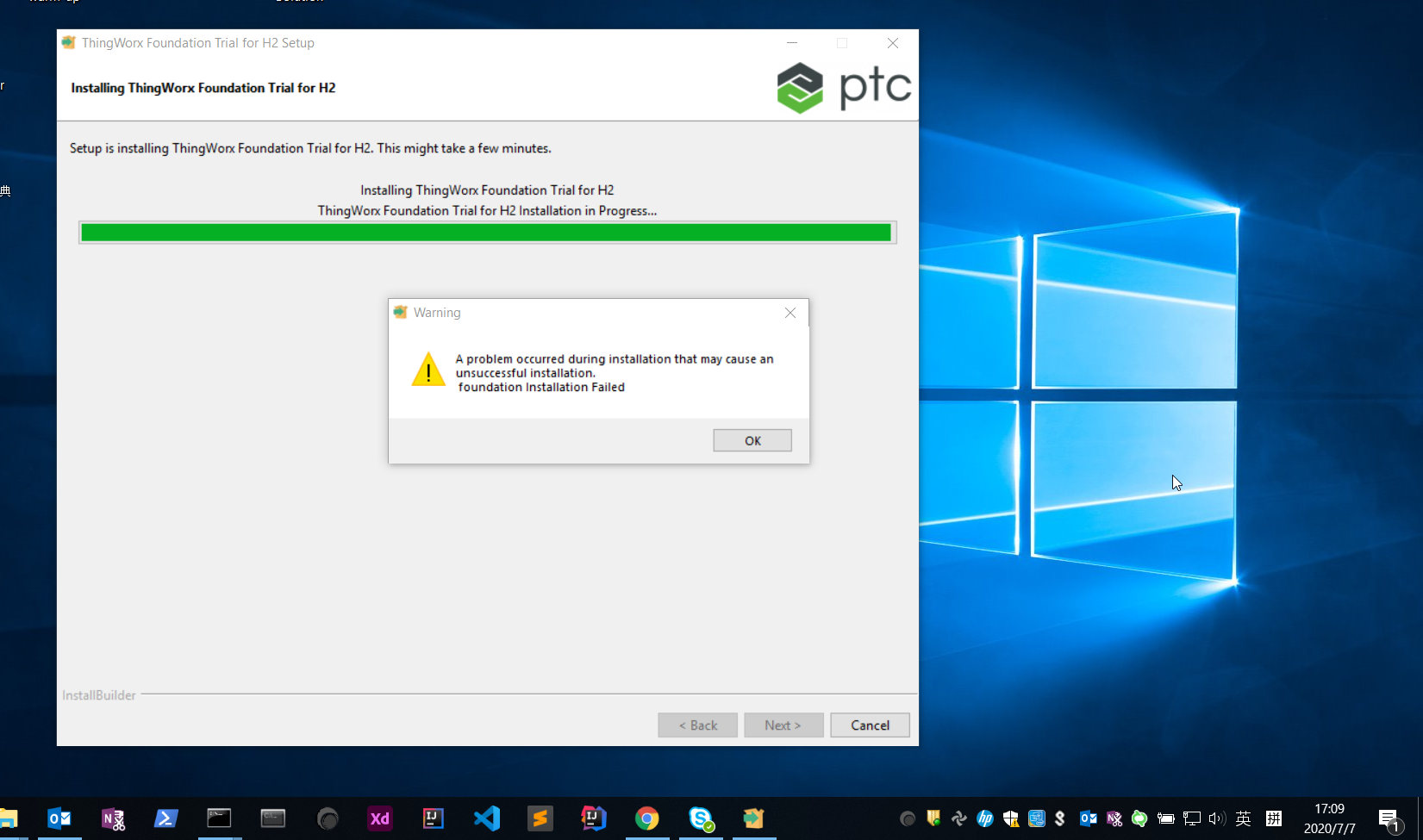Open Windows PowerShell from the taskbar
Screen dimensions: 1423x840
pos(165,818)
